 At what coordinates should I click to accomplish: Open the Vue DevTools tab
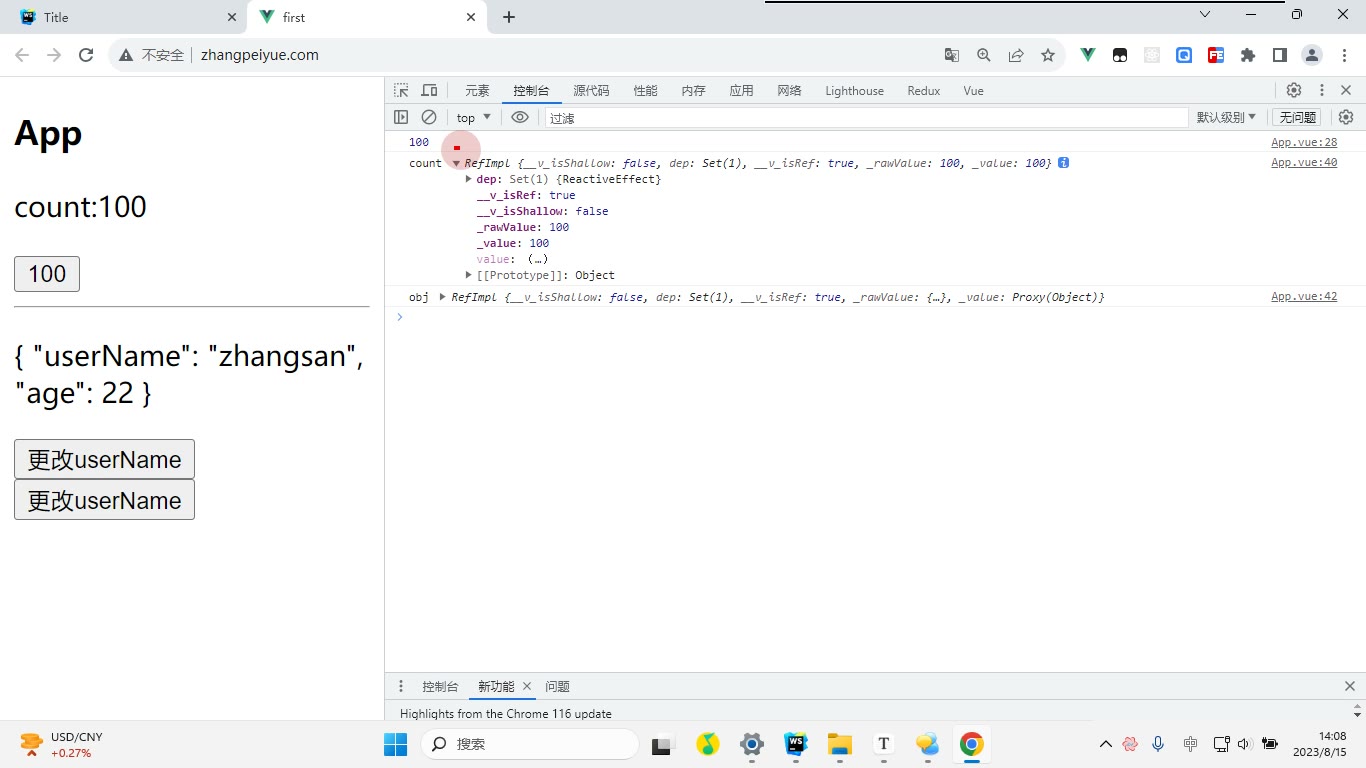pos(973,90)
